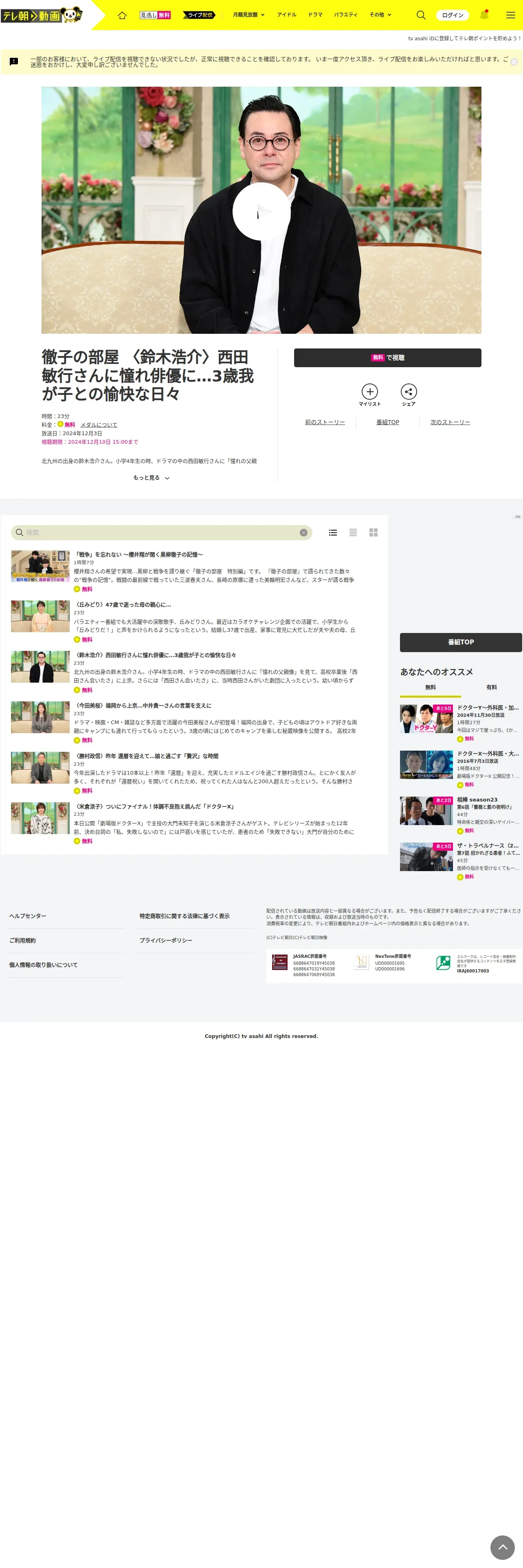The height and width of the screenshot is (1568, 523).
Task: Open 特定商取引に関する法律に基づく表示 link
Action: click(185, 916)
